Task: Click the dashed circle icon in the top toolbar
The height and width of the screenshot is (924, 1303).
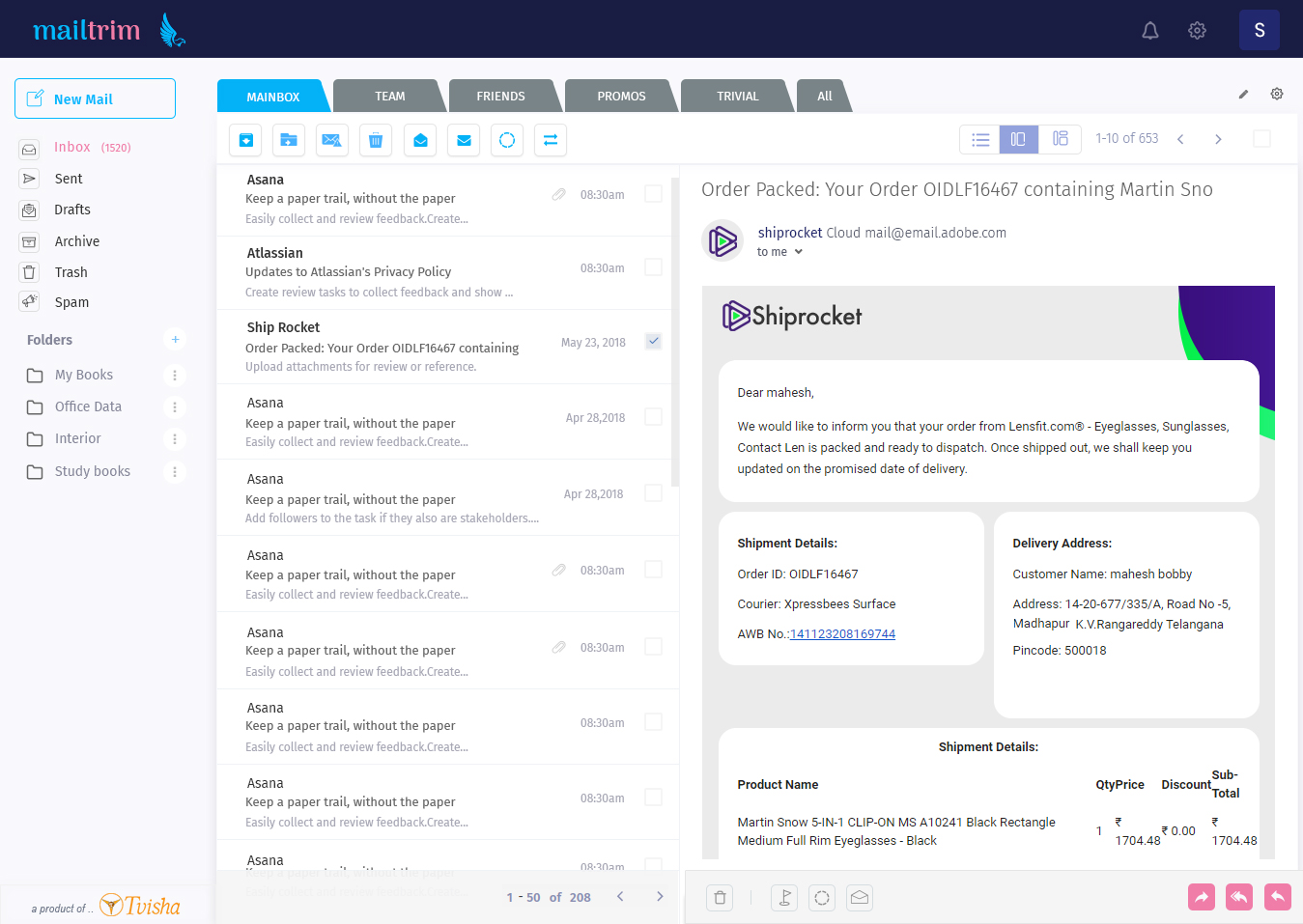Action: [507, 140]
